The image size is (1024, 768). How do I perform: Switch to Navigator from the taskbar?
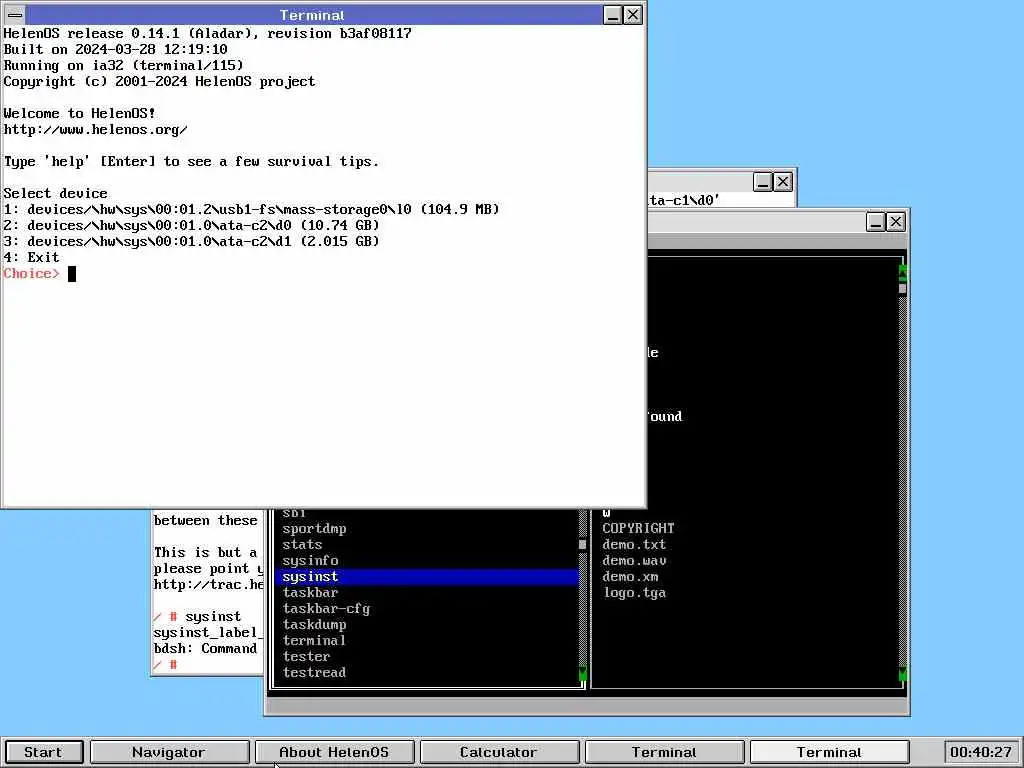[168, 752]
